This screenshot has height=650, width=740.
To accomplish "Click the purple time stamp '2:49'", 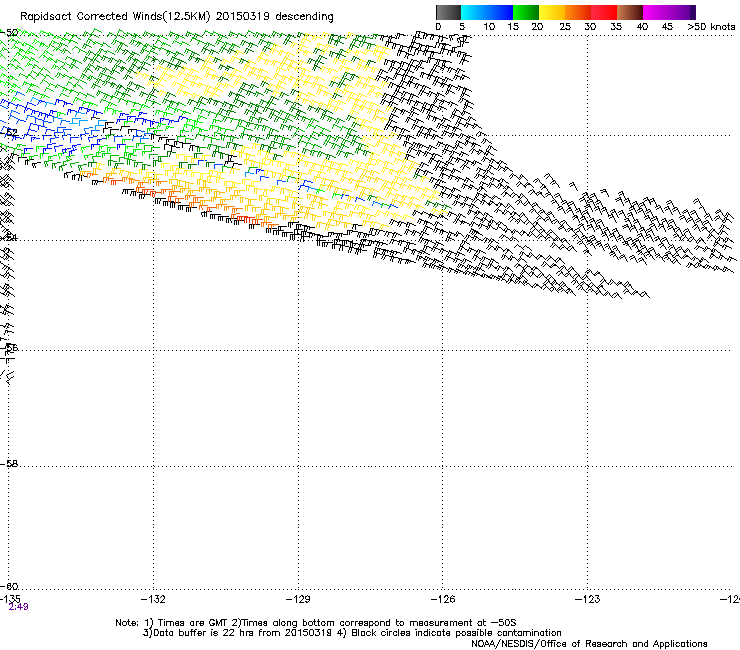I will pos(18,607).
